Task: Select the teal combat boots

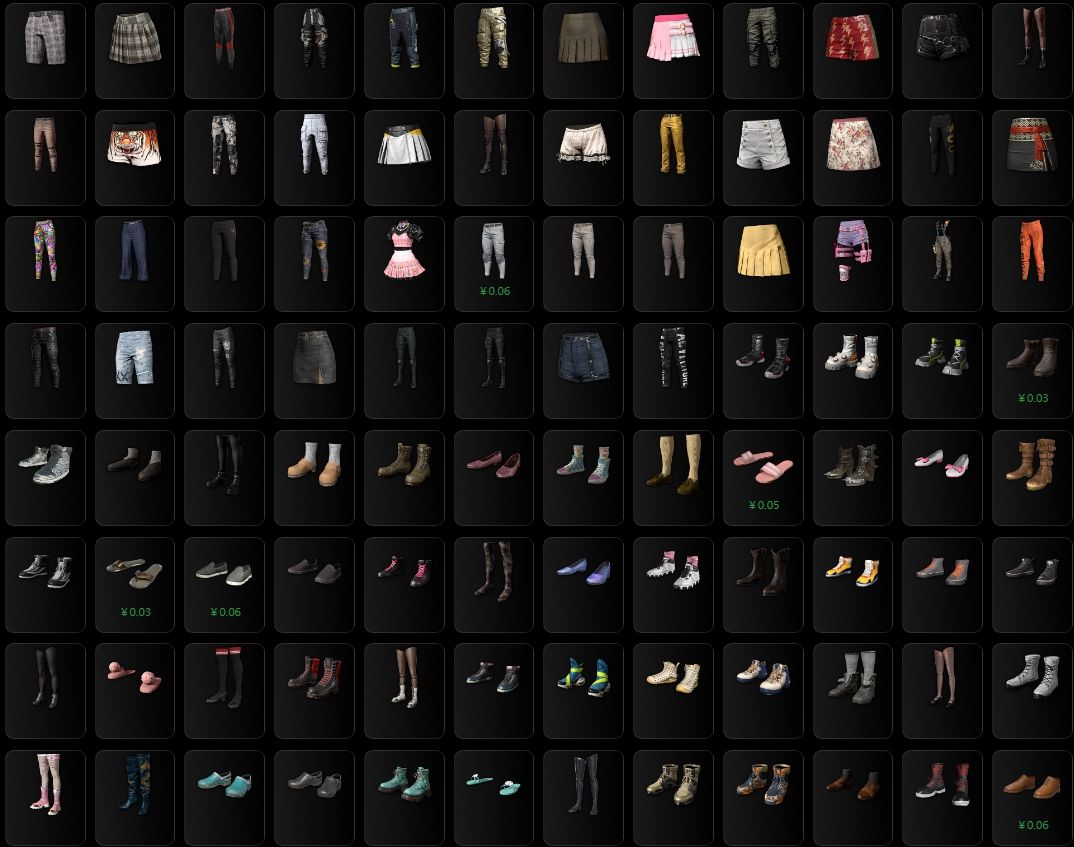Action: click(404, 783)
